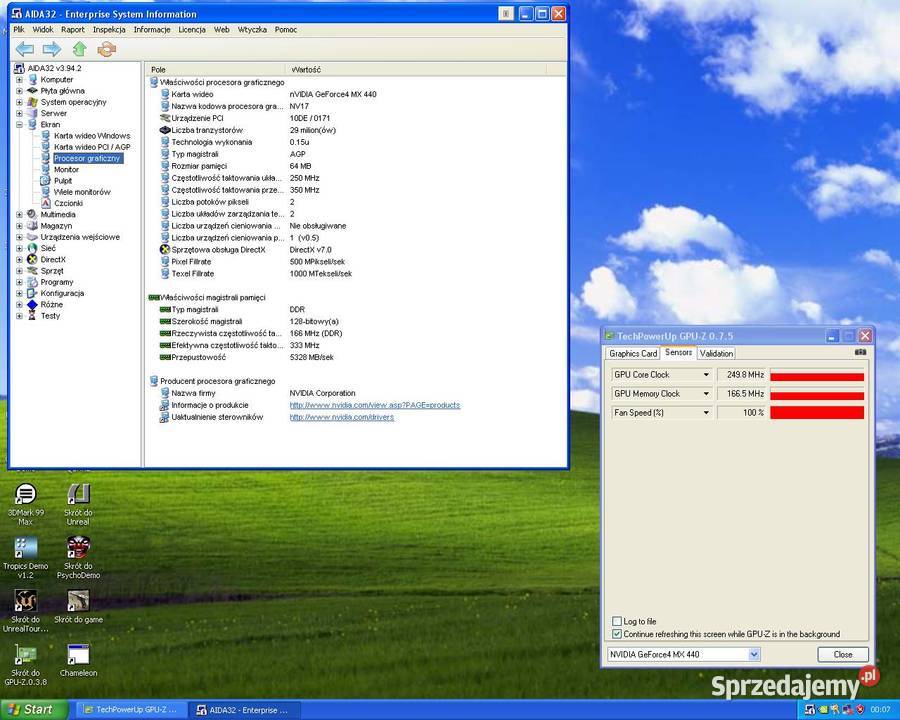Image resolution: width=900 pixels, height=720 pixels.
Task: Open the NVIDIA GeForce4 MX 440 card selector
Action: tap(753, 653)
